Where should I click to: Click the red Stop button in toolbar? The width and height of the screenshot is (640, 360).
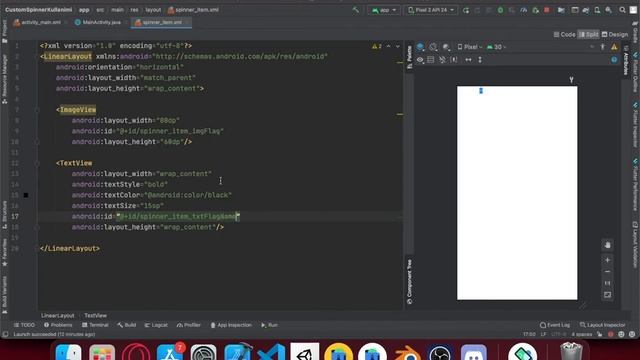[547, 10]
